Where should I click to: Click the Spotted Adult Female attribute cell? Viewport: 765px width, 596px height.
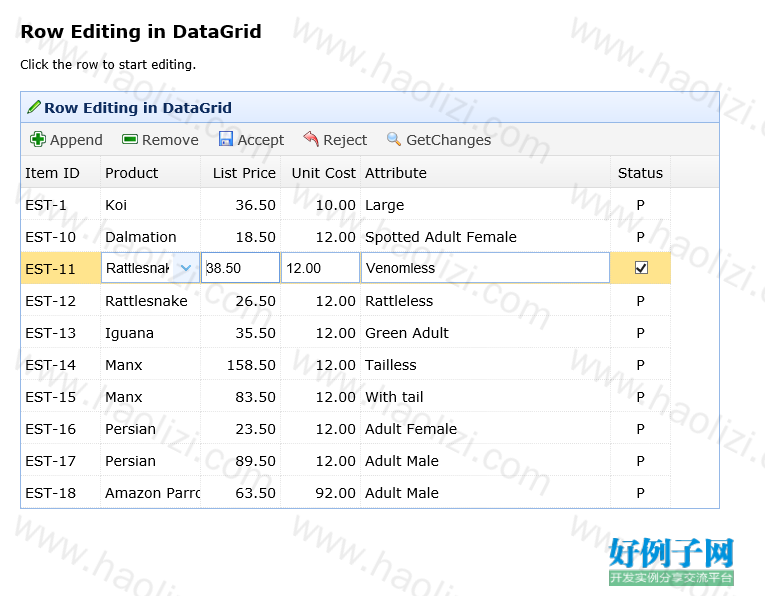pyautogui.click(x=485, y=236)
